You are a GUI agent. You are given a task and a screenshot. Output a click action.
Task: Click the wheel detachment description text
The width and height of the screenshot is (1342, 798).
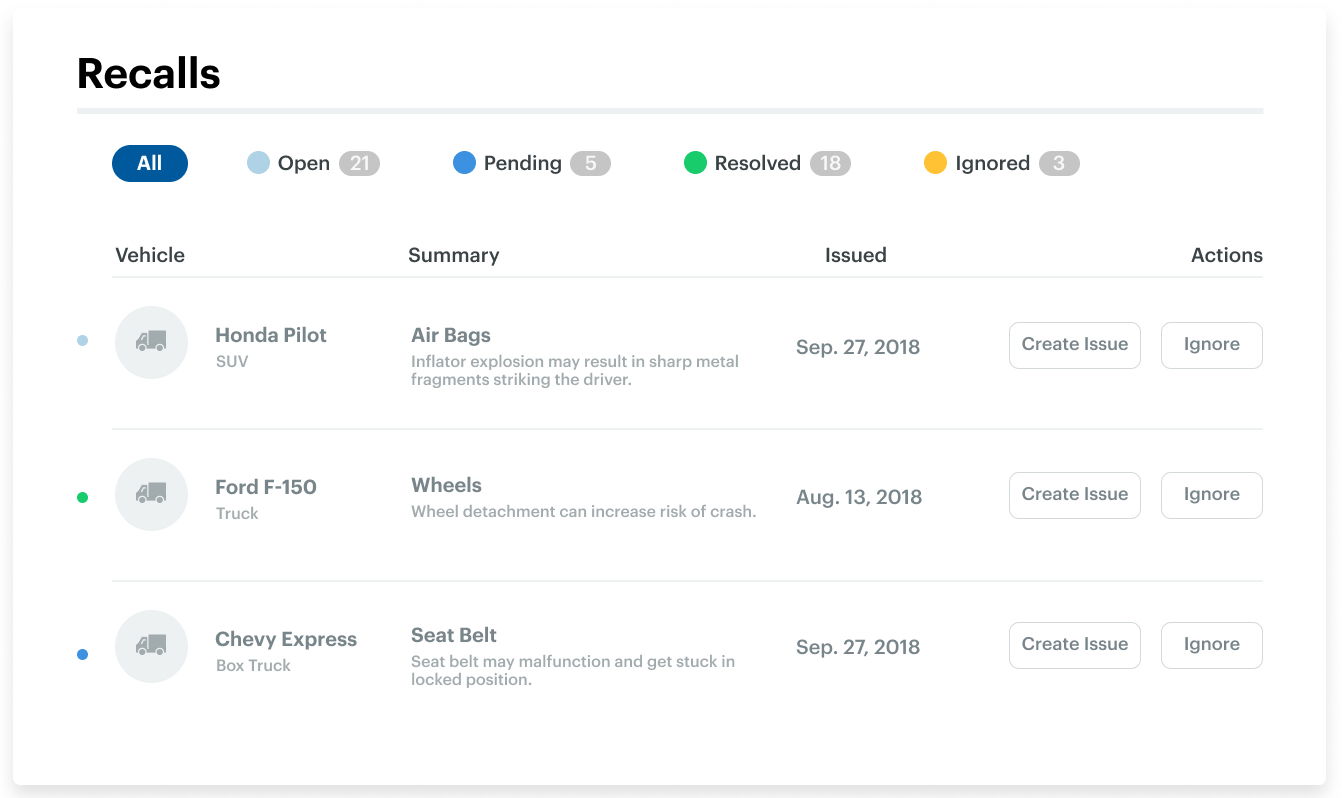pyautogui.click(x=584, y=511)
